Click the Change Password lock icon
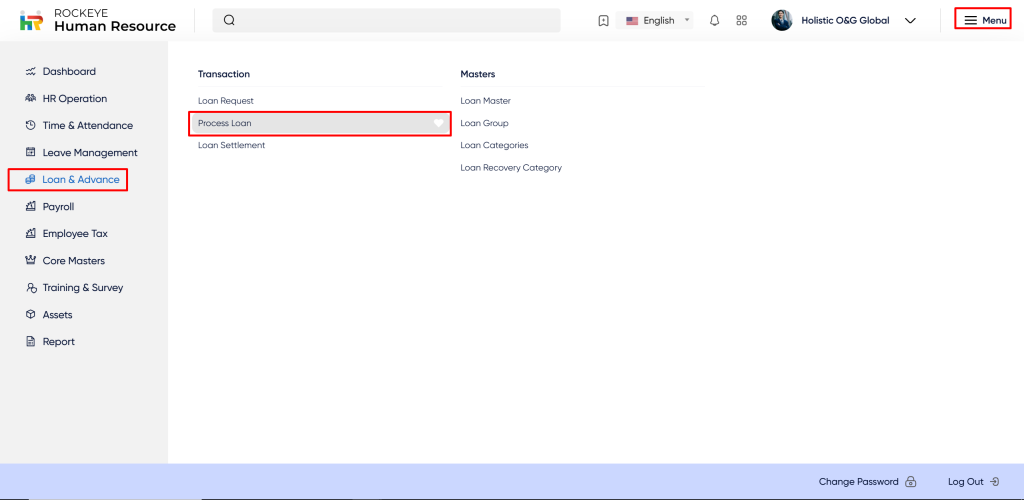 point(910,482)
